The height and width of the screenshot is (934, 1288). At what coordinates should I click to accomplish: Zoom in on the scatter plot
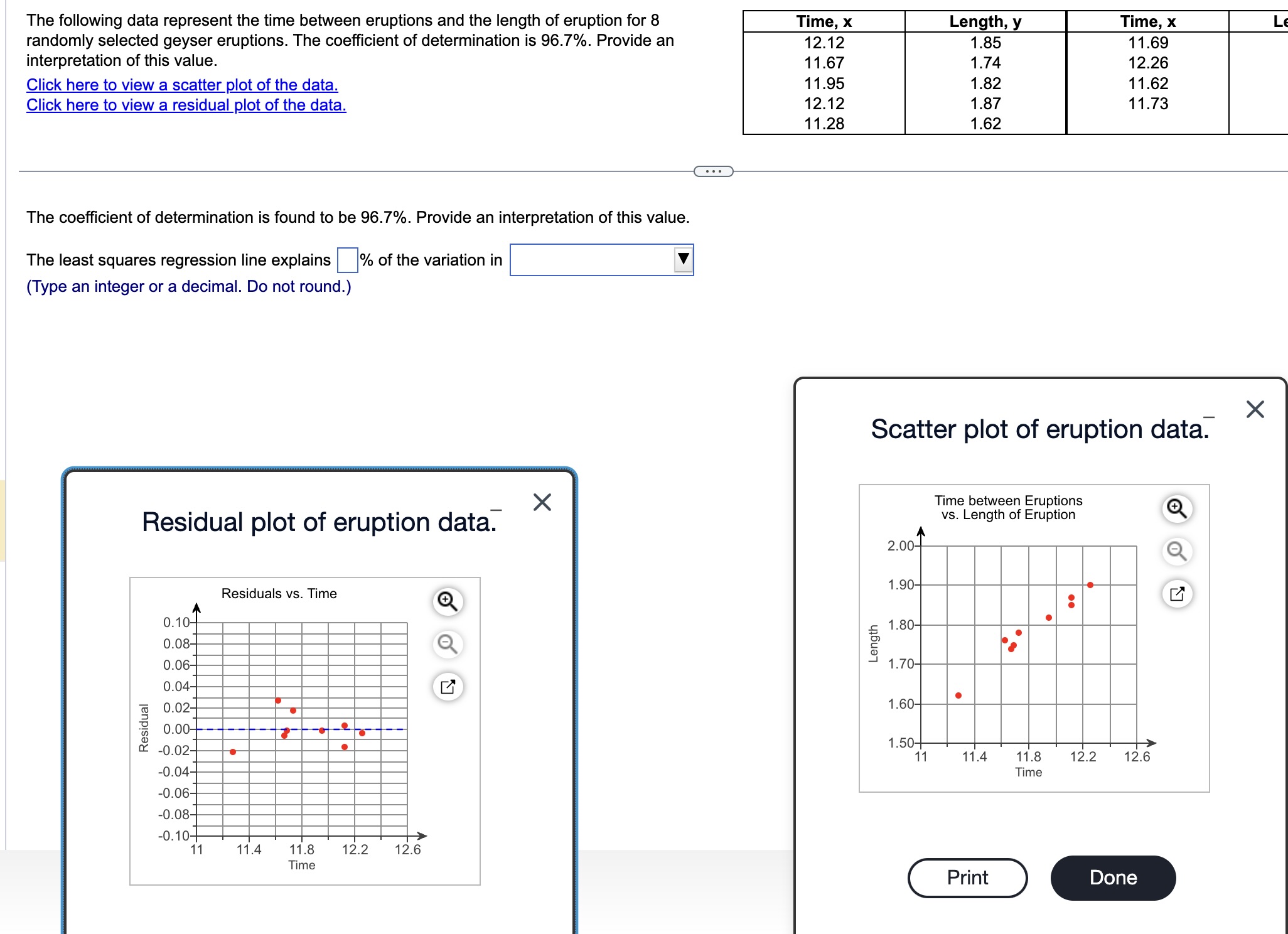pos(1176,508)
